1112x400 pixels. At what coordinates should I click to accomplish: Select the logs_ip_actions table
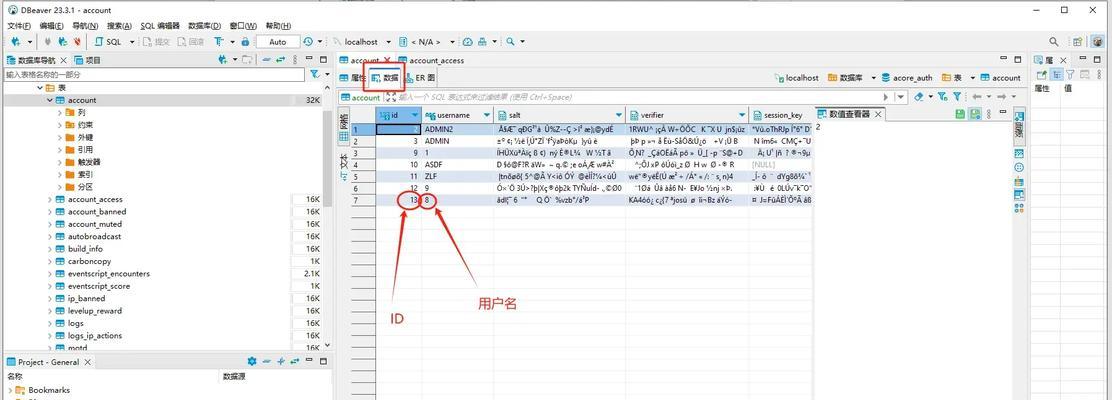94,335
